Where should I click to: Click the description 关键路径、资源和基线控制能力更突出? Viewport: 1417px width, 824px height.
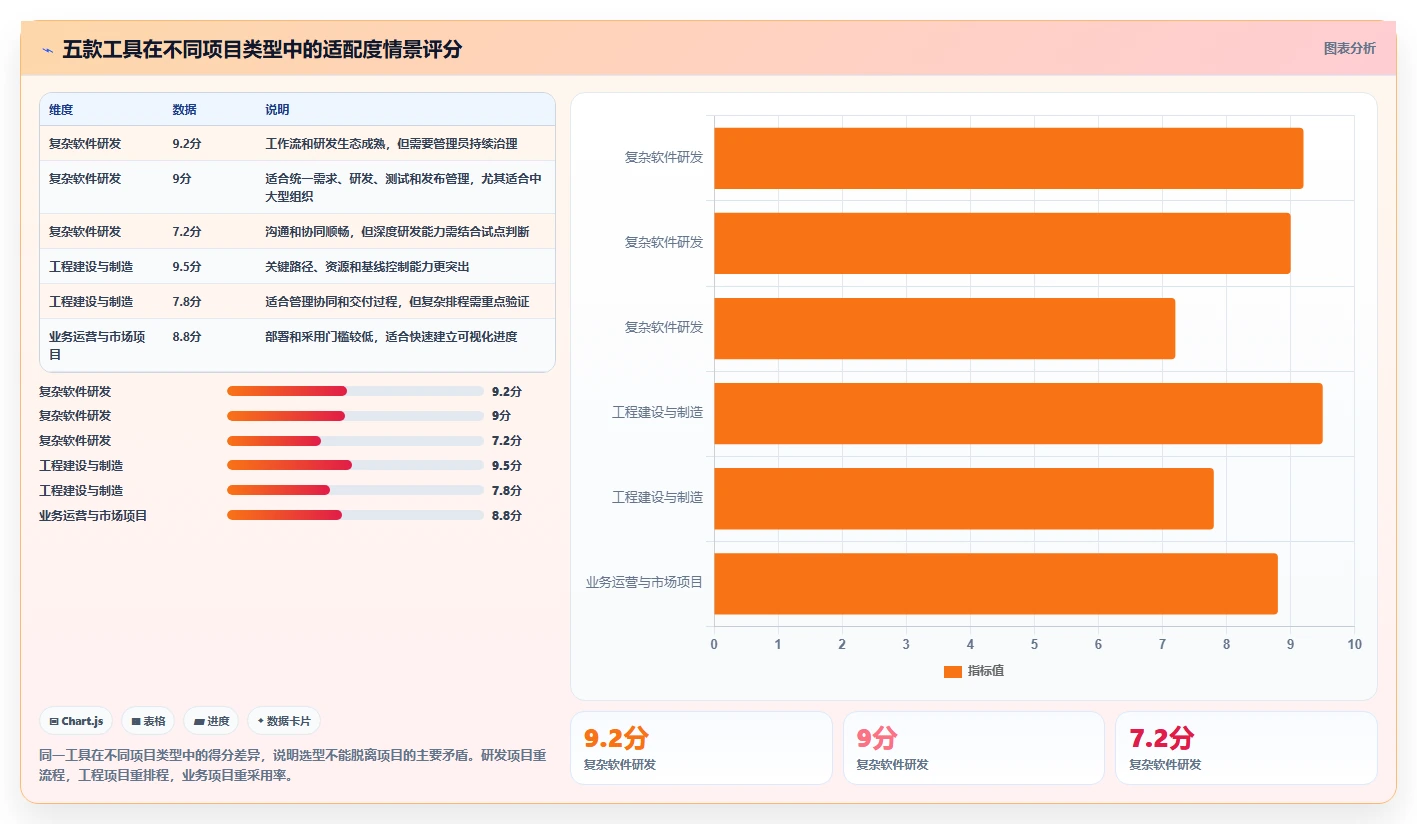(x=367, y=266)
